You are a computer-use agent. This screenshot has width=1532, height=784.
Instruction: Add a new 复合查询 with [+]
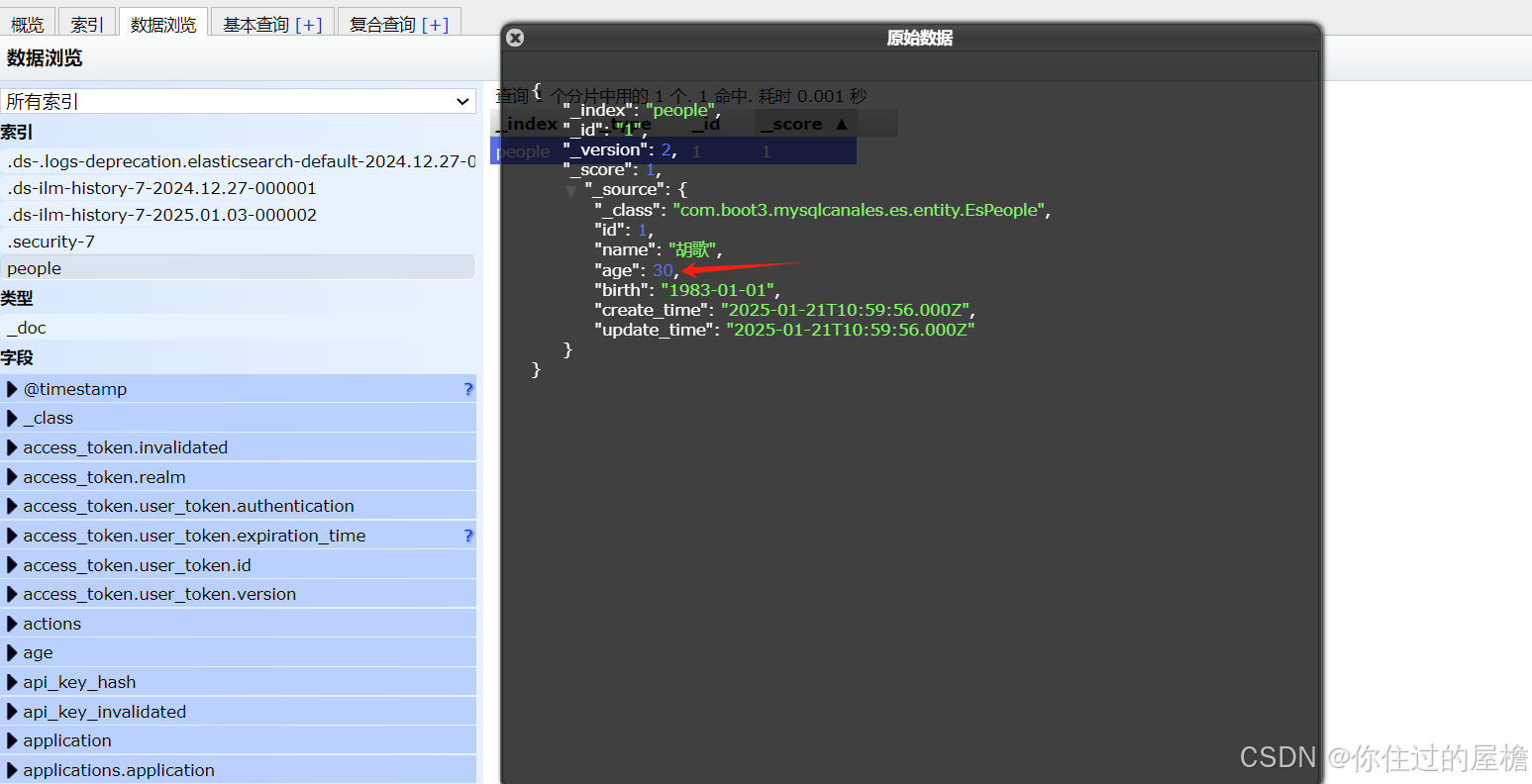(436, 24)
